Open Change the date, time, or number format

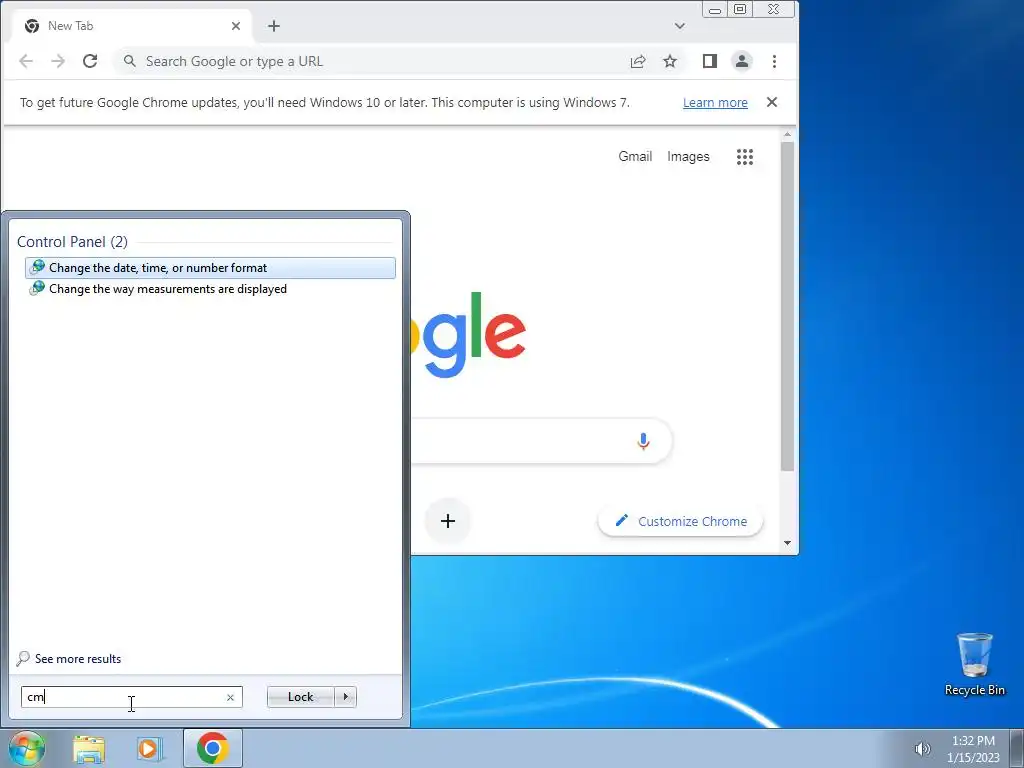pos(210,268)
